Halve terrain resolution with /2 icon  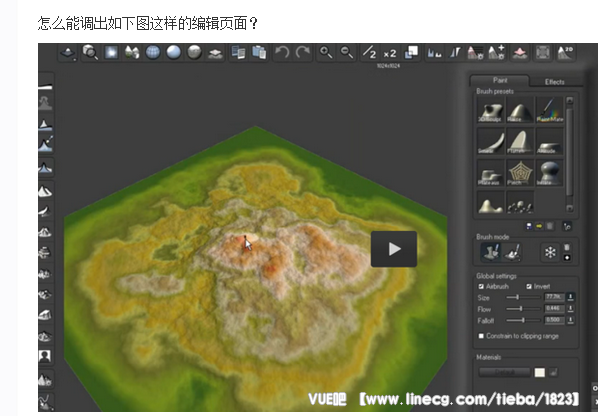tap(369, 53)
